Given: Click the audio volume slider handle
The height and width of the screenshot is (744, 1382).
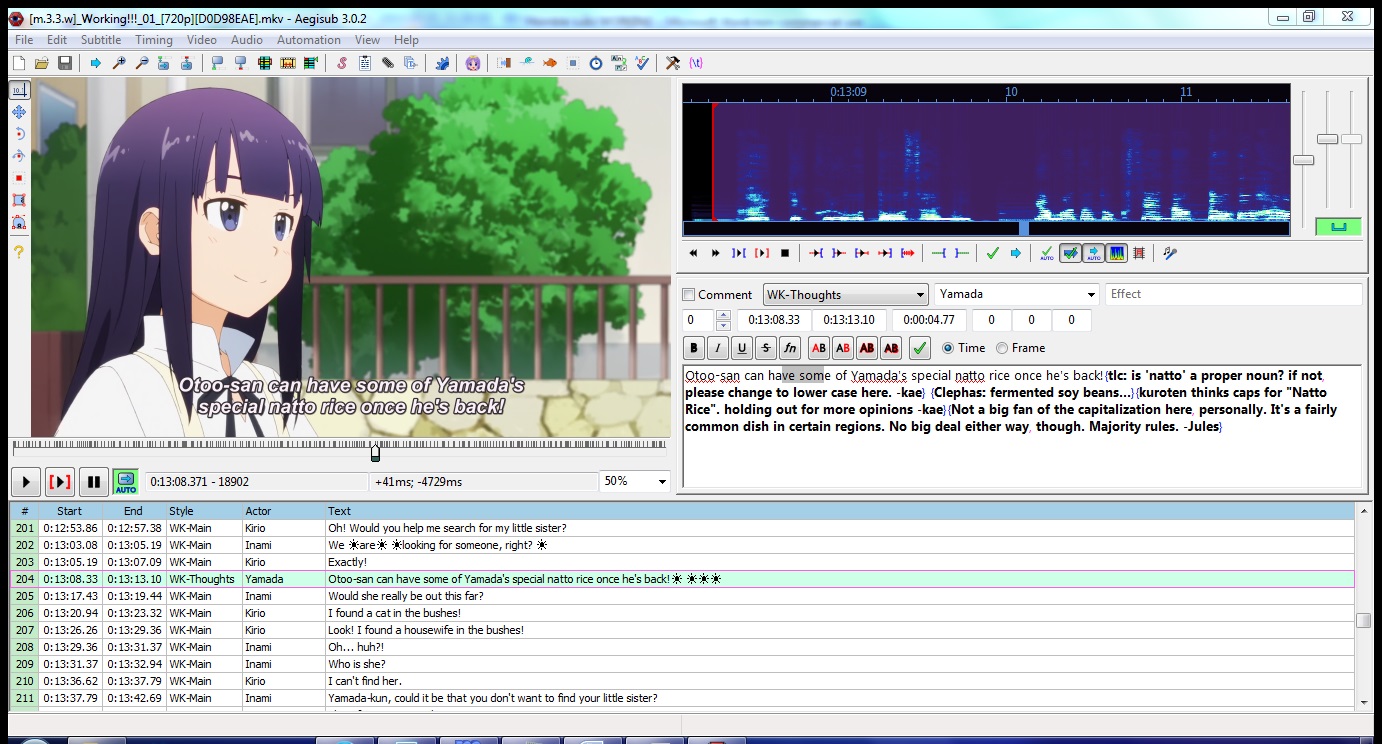Looking at the screenshot, I should (x=1352, y=139).
